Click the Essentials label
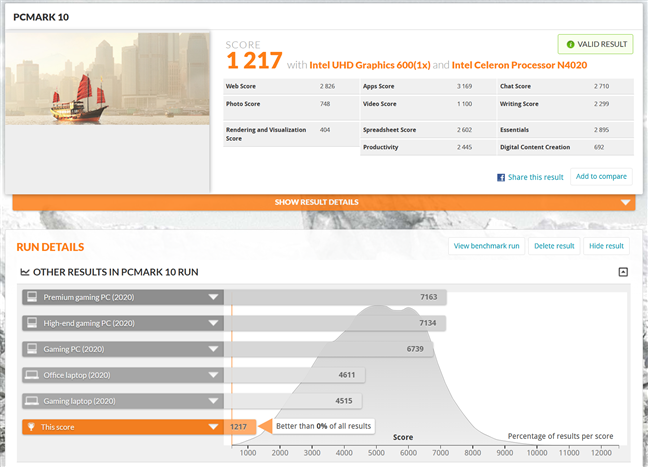Viewport: 648px width, 467px height. 515,130
